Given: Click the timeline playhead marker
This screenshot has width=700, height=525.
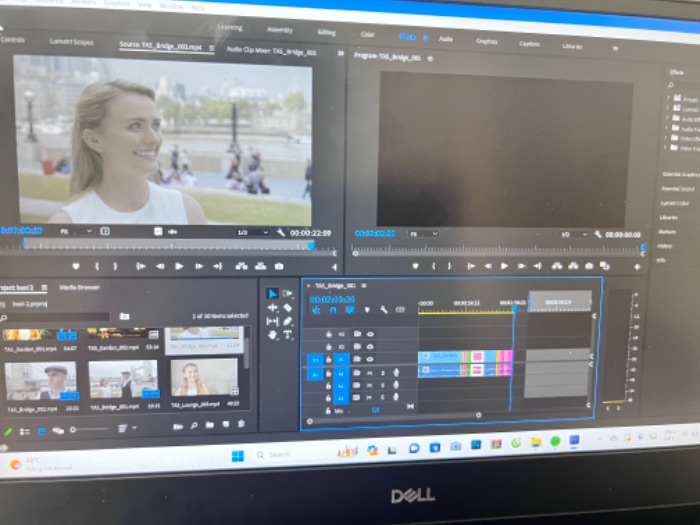Looking at the screenshot, I should tap(514, 308).
